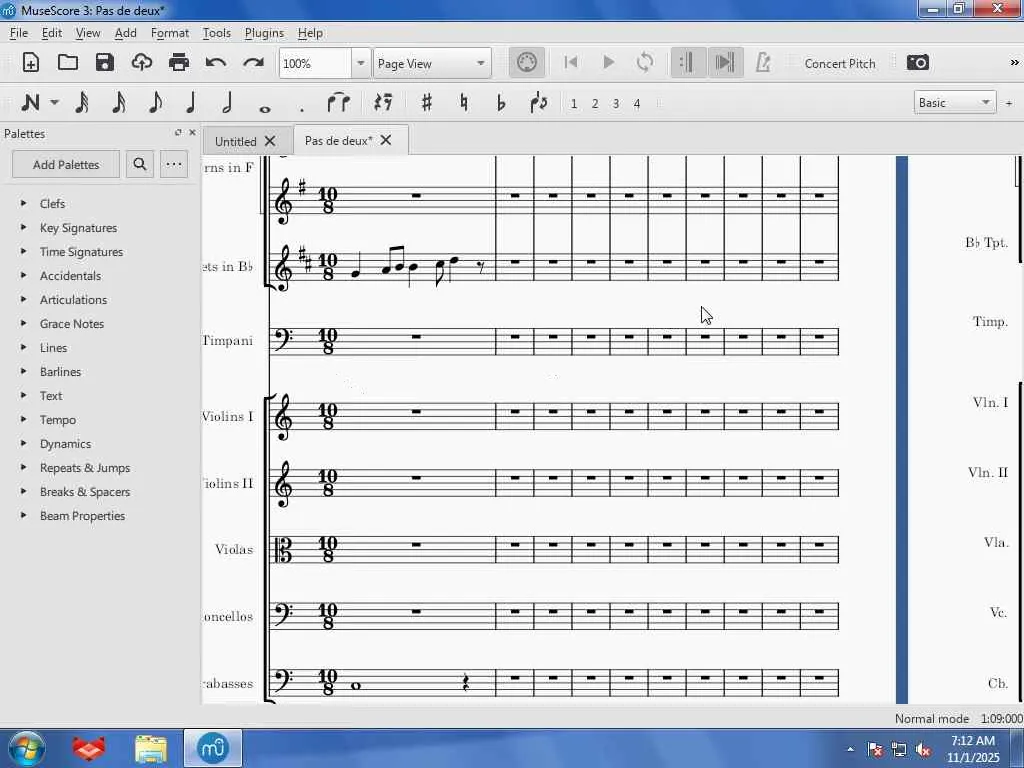1024x768 pixels.
Task: Select voice 1
Action: point(573,104)
